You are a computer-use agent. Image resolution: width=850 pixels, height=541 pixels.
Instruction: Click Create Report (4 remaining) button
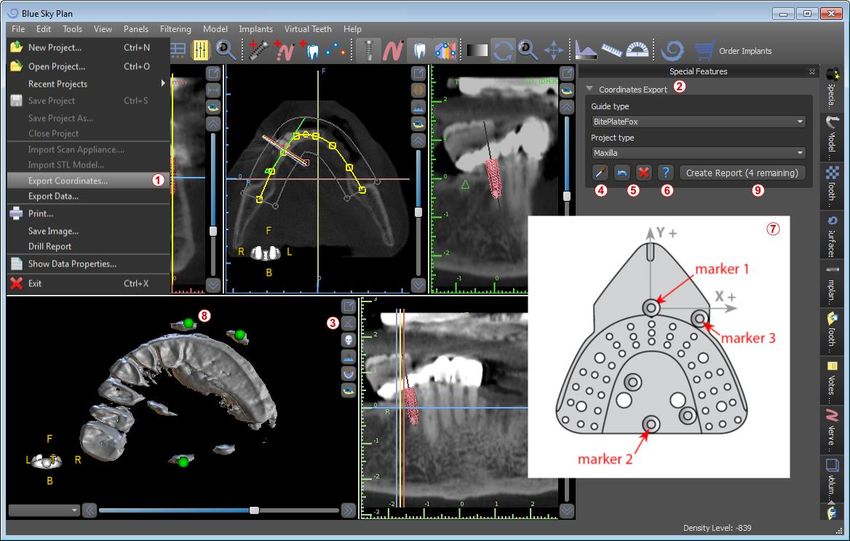[x=742, y=173]
